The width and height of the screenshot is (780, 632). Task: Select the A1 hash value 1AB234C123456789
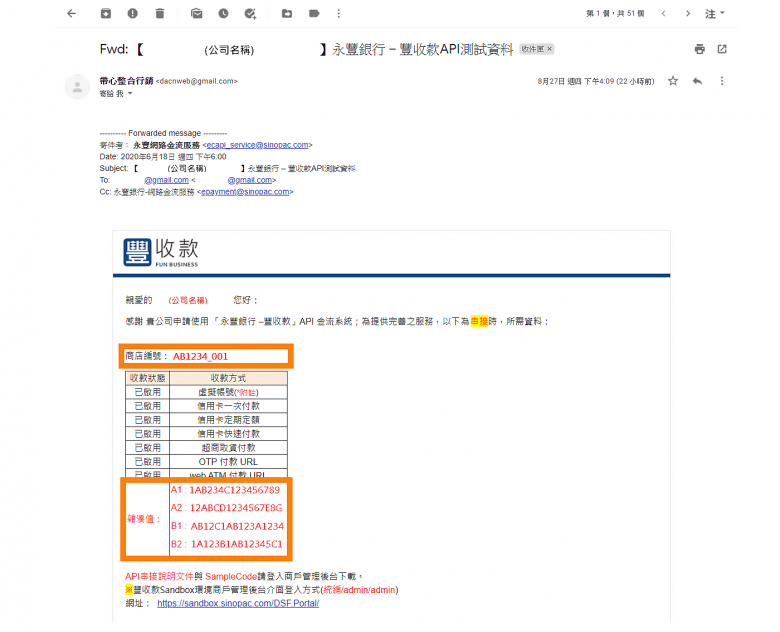click(x=235, y=490)
